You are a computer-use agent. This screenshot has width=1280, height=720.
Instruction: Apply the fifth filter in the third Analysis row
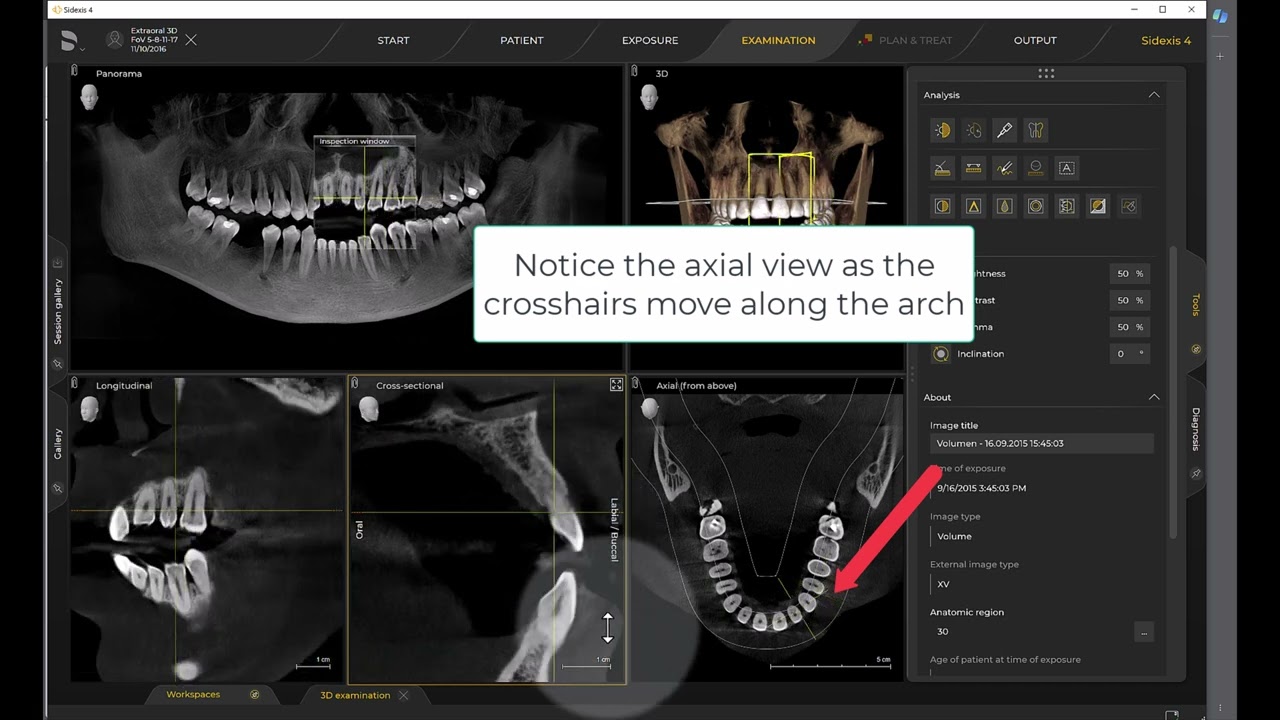click(x=1067, y=206)
